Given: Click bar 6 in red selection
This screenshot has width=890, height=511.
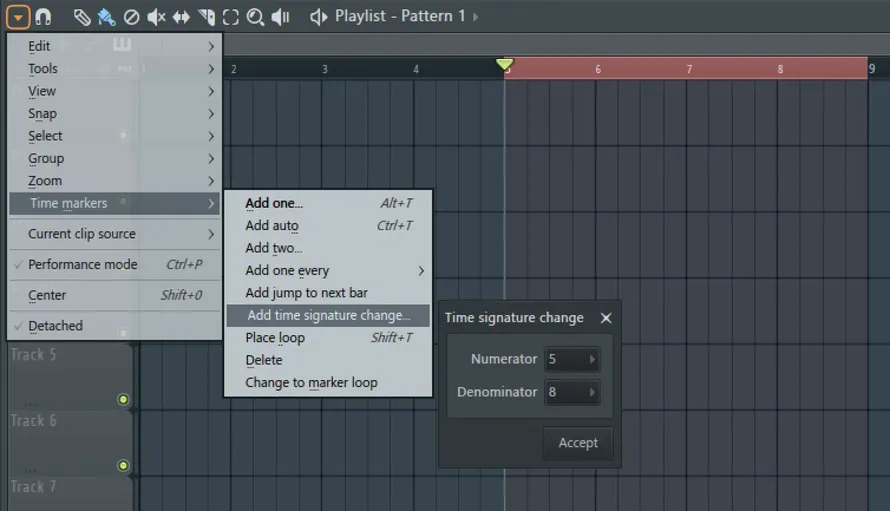Looking at the screenshot, I should pos(598,69).
